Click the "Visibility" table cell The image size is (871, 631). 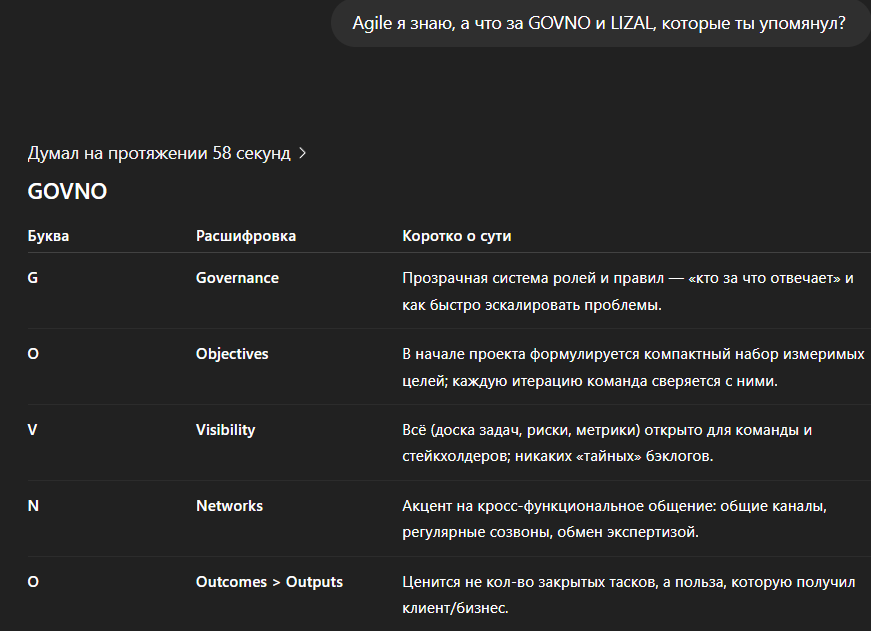[x=225, y=430]
